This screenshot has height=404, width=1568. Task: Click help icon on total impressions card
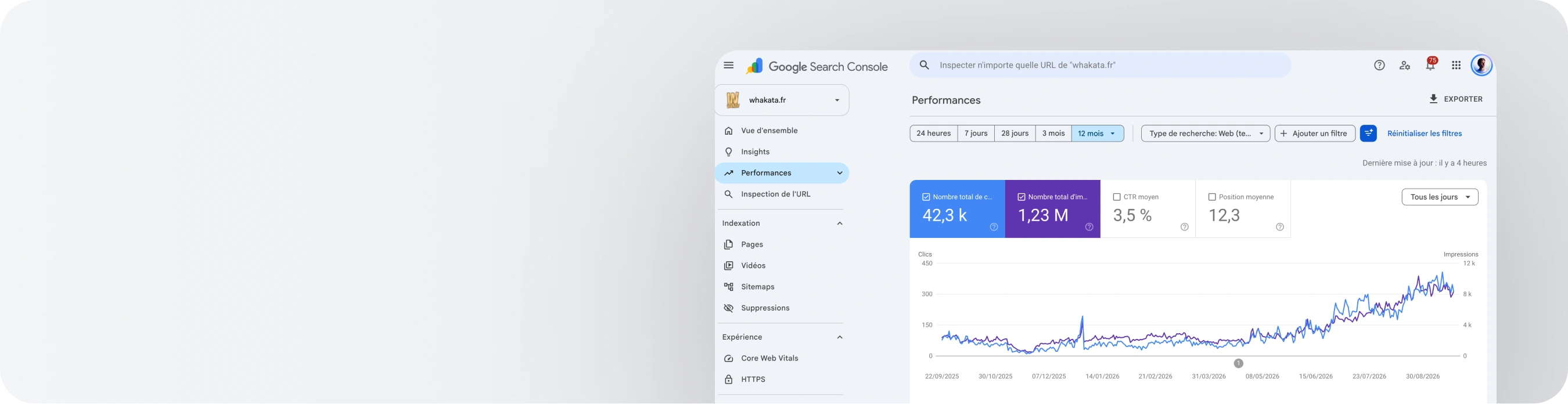(x=1089, y=227)
